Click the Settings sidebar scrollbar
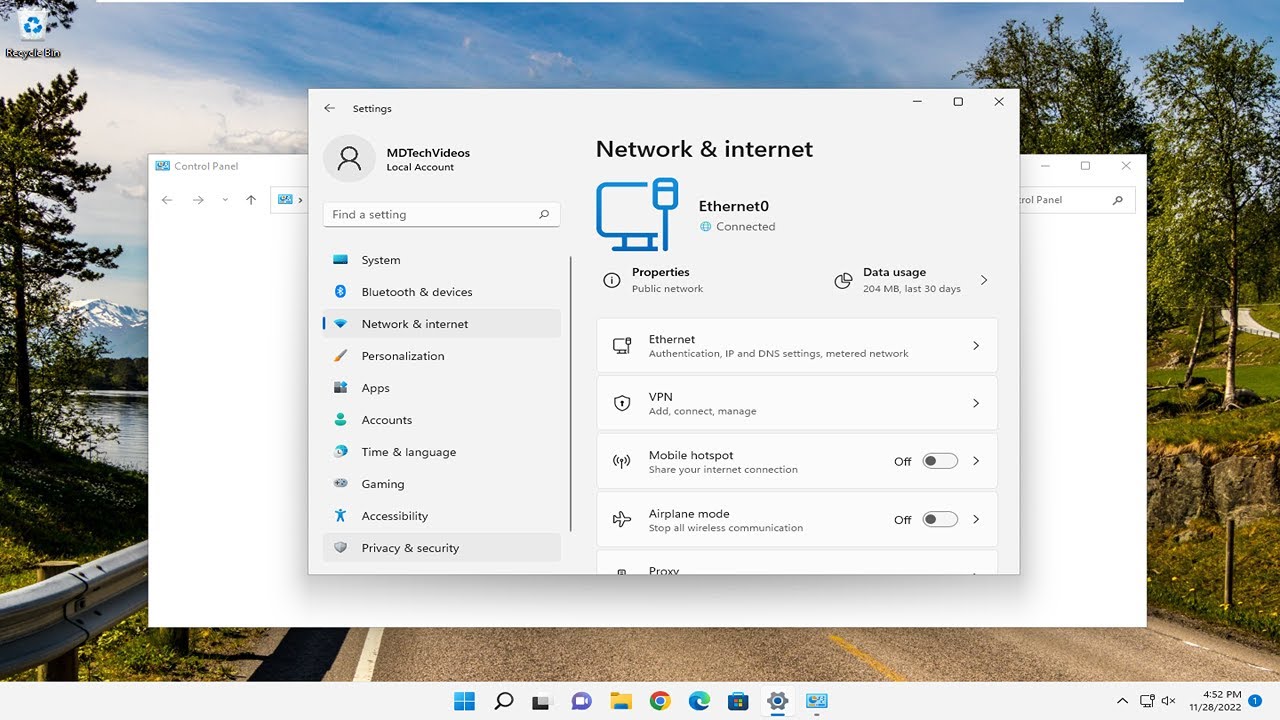1280x720 pixels. click(x=570, y=393)
